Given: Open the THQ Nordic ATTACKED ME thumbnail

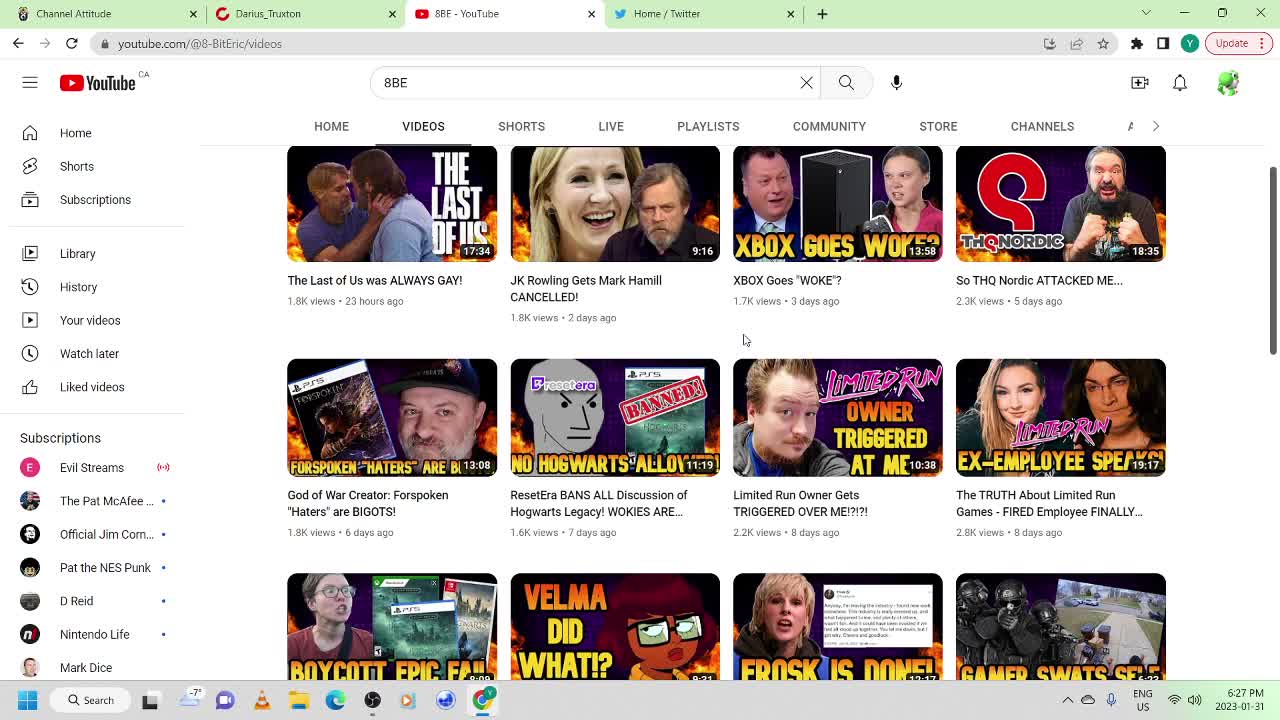Looking at the screenshot, I should [x=1061, y=204].
